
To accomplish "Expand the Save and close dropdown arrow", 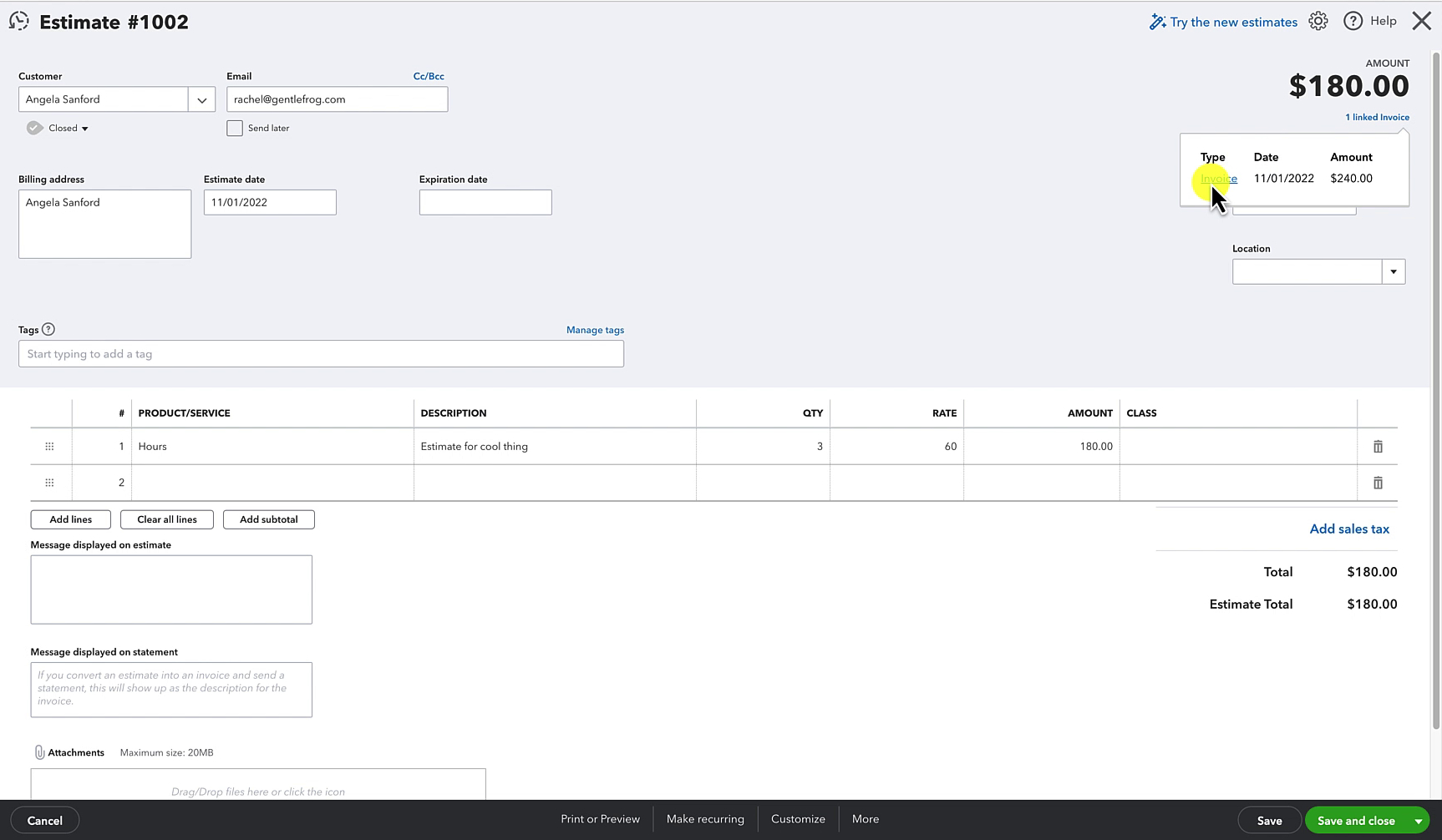I will click(1416, 820).
